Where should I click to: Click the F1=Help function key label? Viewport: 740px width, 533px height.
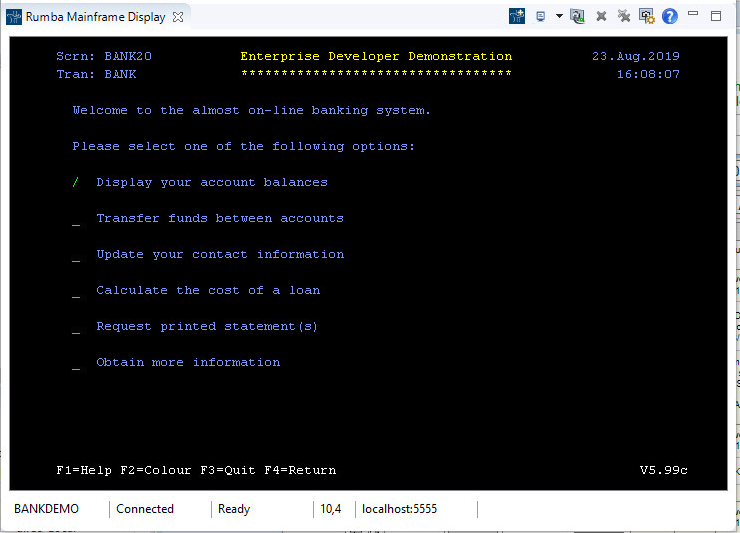pos(84,470)
